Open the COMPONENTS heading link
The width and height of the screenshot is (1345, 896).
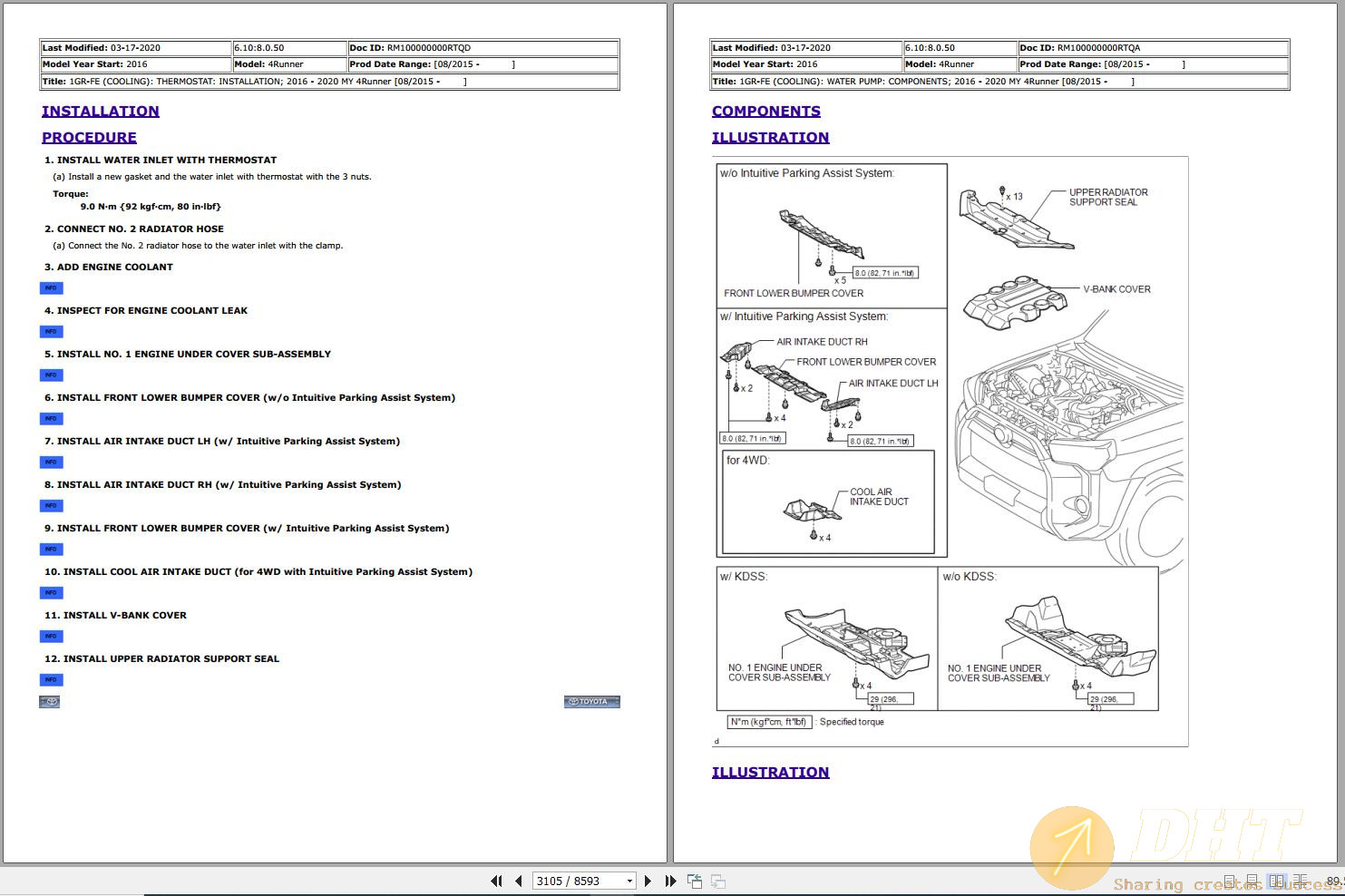coord(766,112)
